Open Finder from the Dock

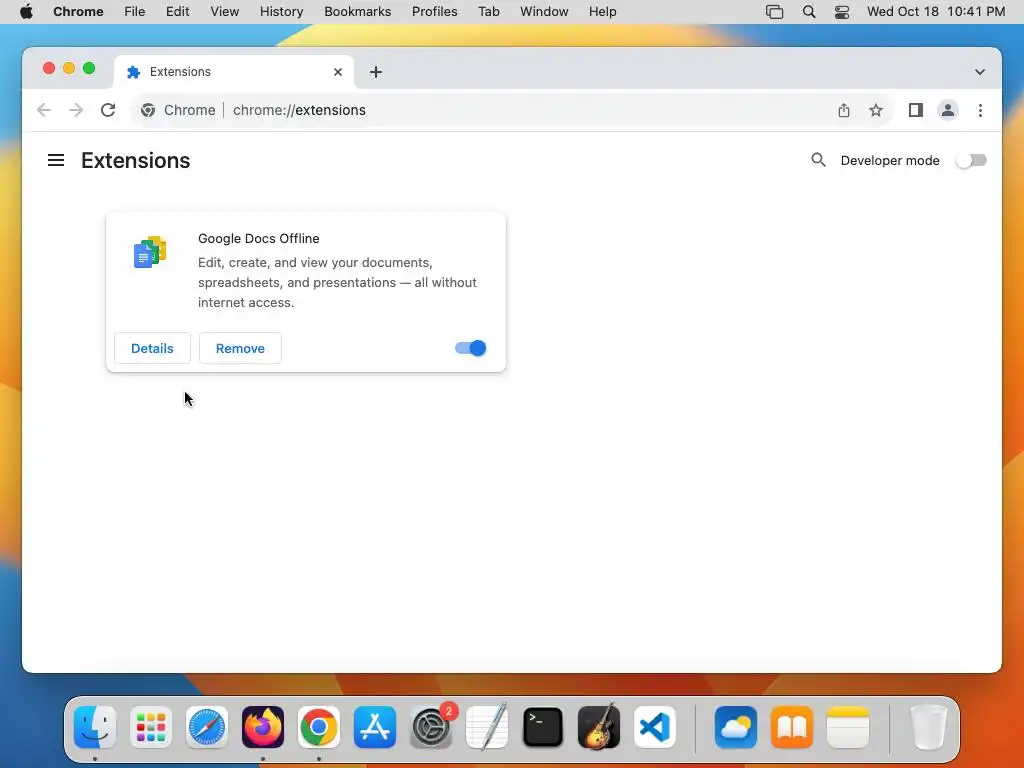[95, 727]
